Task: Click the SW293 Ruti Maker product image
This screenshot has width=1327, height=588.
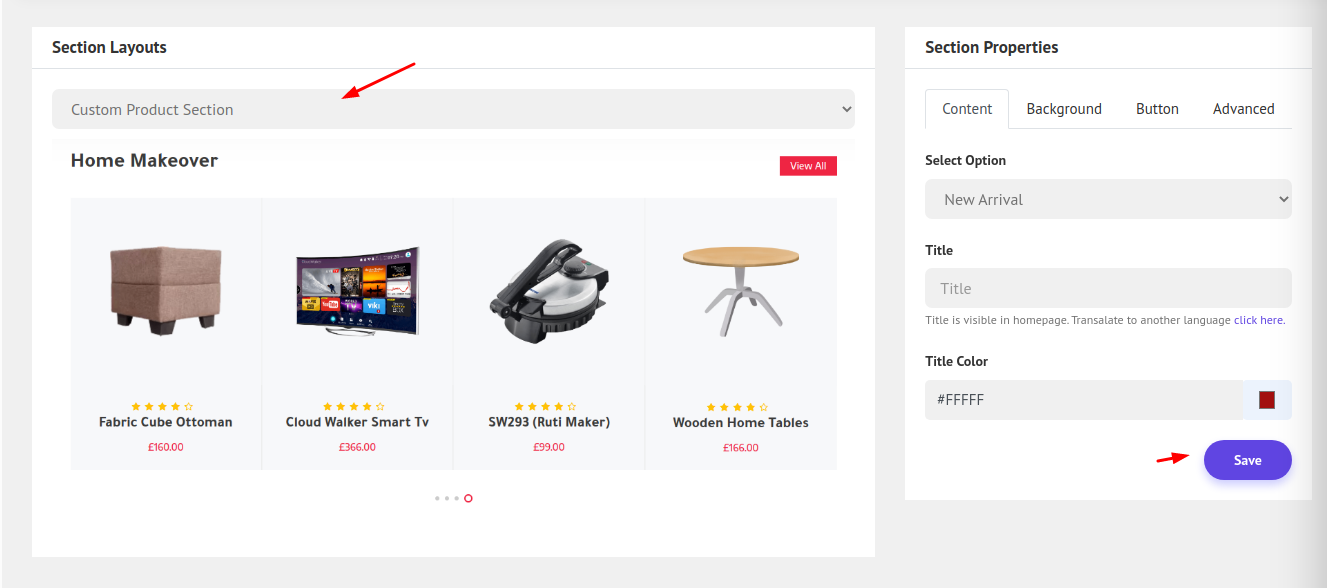Action: (x=549, y=290)
